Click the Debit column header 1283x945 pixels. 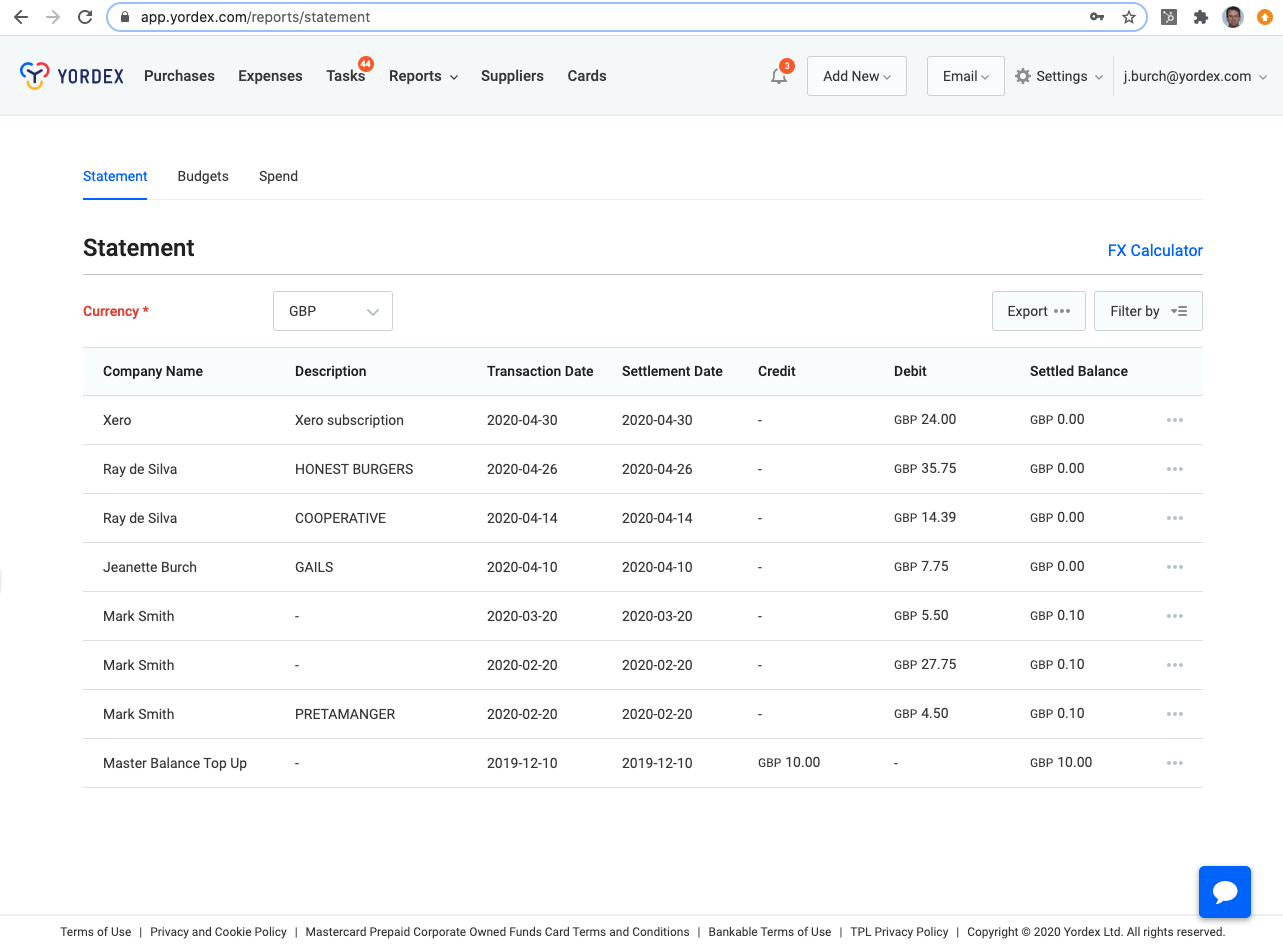tap(910, 371)
